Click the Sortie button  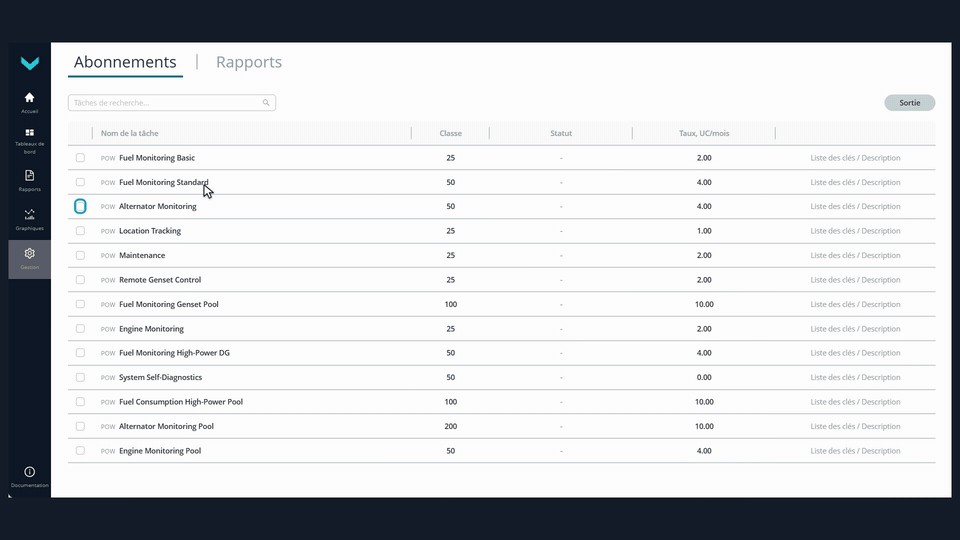pos(909,103)
